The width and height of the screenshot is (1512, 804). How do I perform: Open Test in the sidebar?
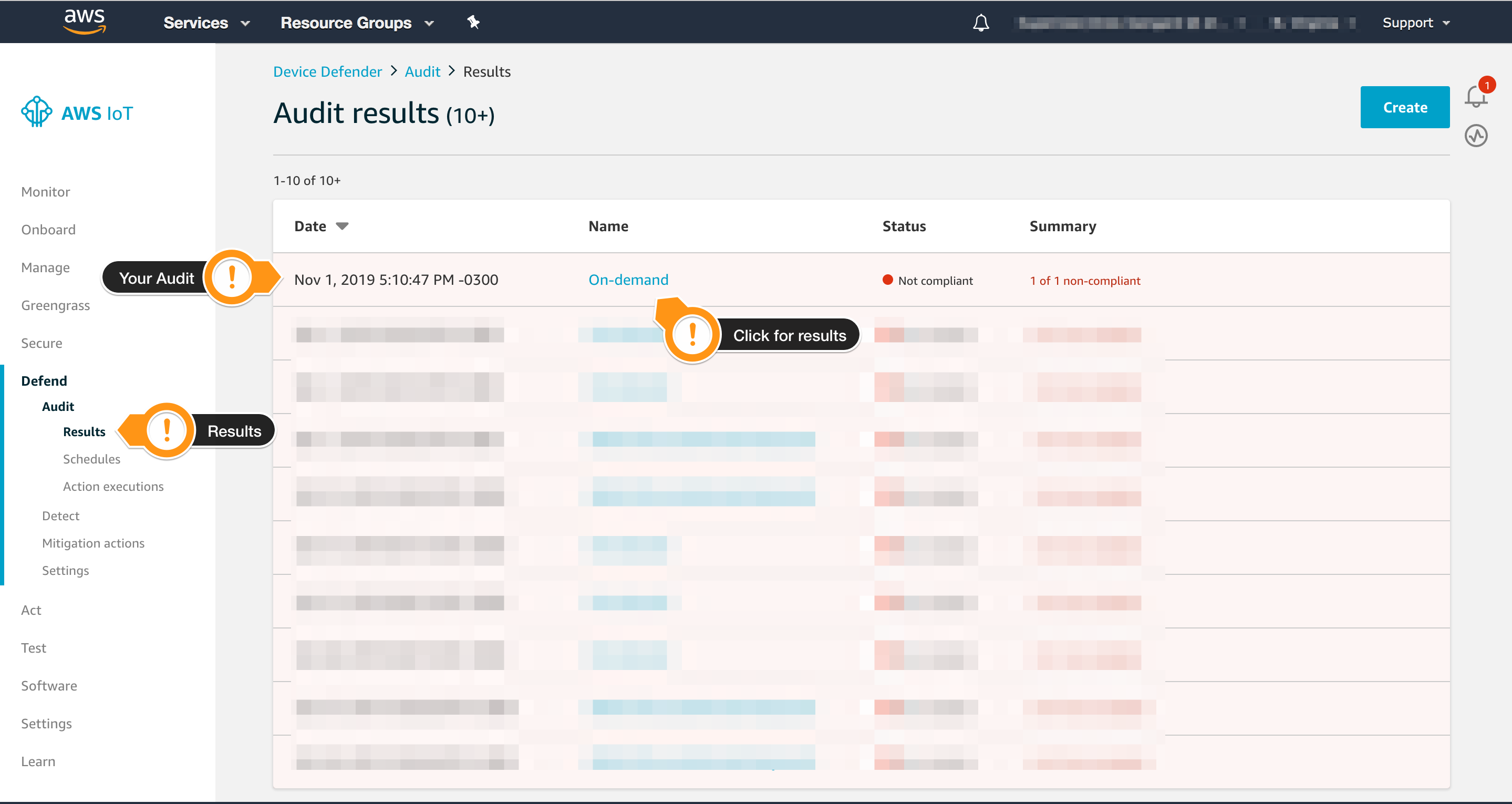click(34, 648)
